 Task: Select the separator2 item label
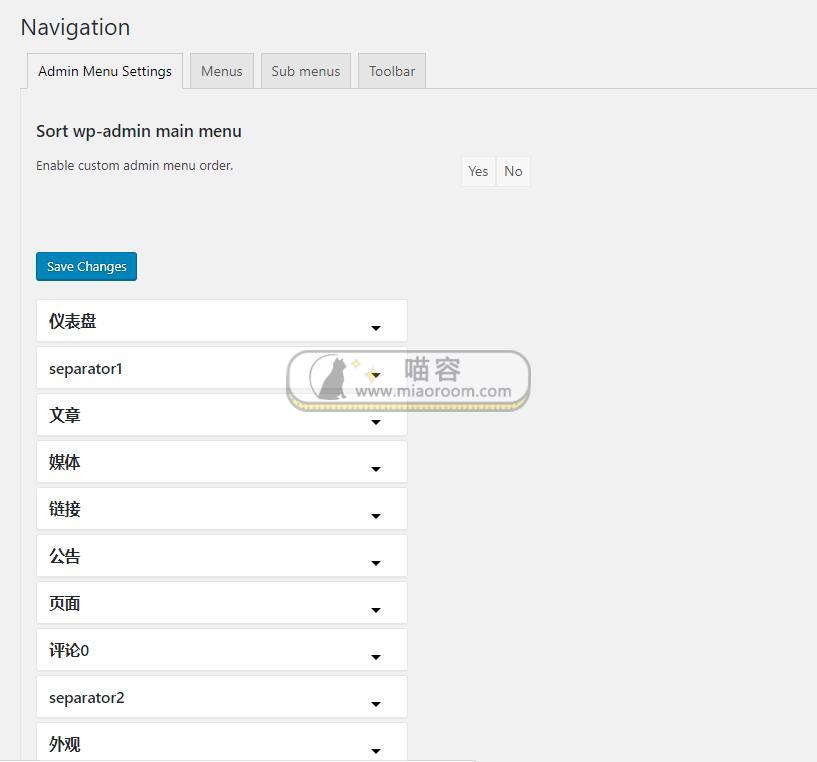(x=86, y=698)
